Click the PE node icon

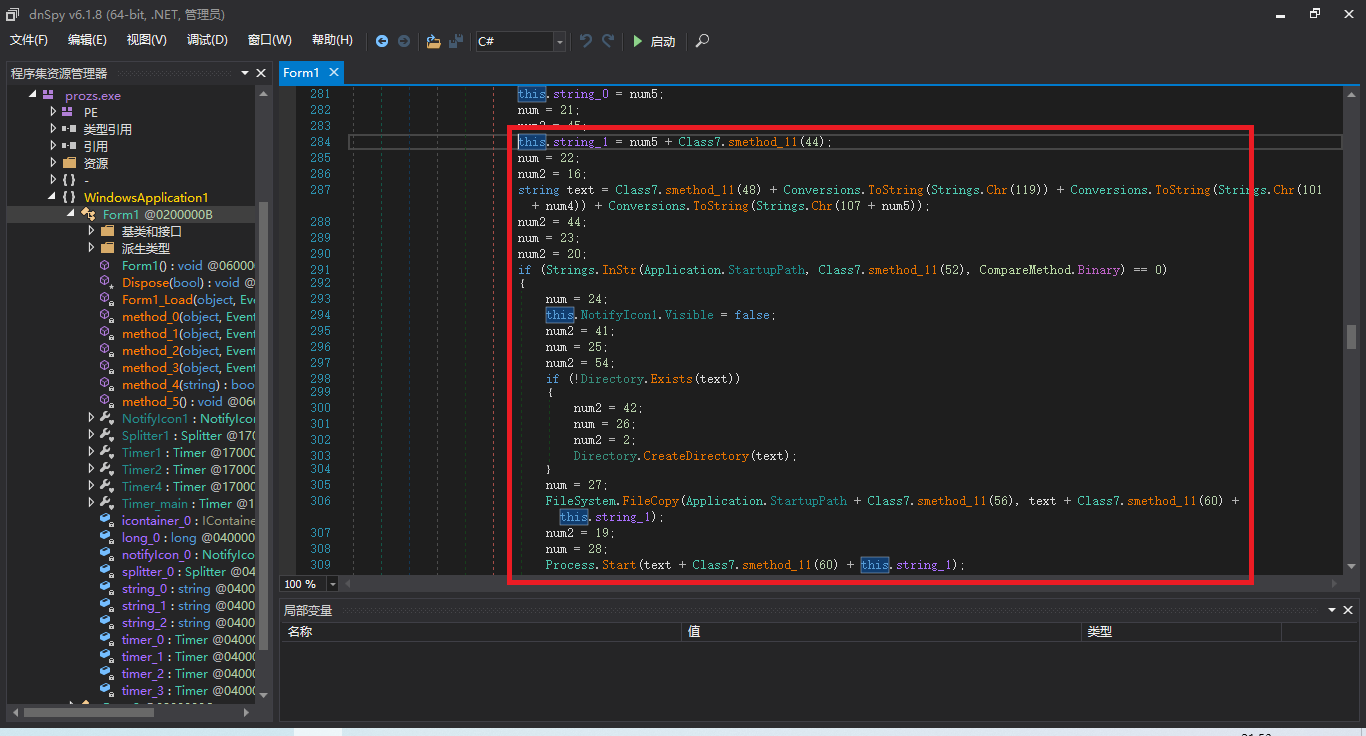[67, 112]
